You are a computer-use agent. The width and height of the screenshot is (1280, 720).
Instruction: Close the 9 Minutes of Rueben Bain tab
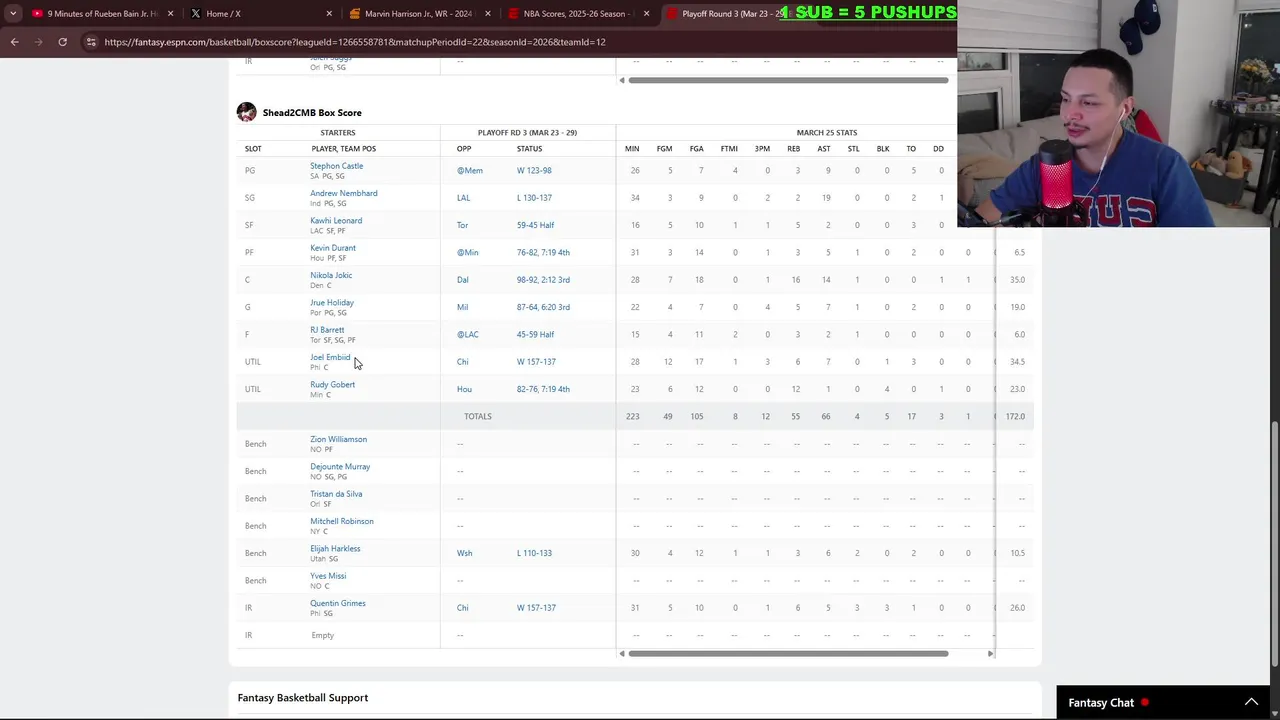[170, 14]
